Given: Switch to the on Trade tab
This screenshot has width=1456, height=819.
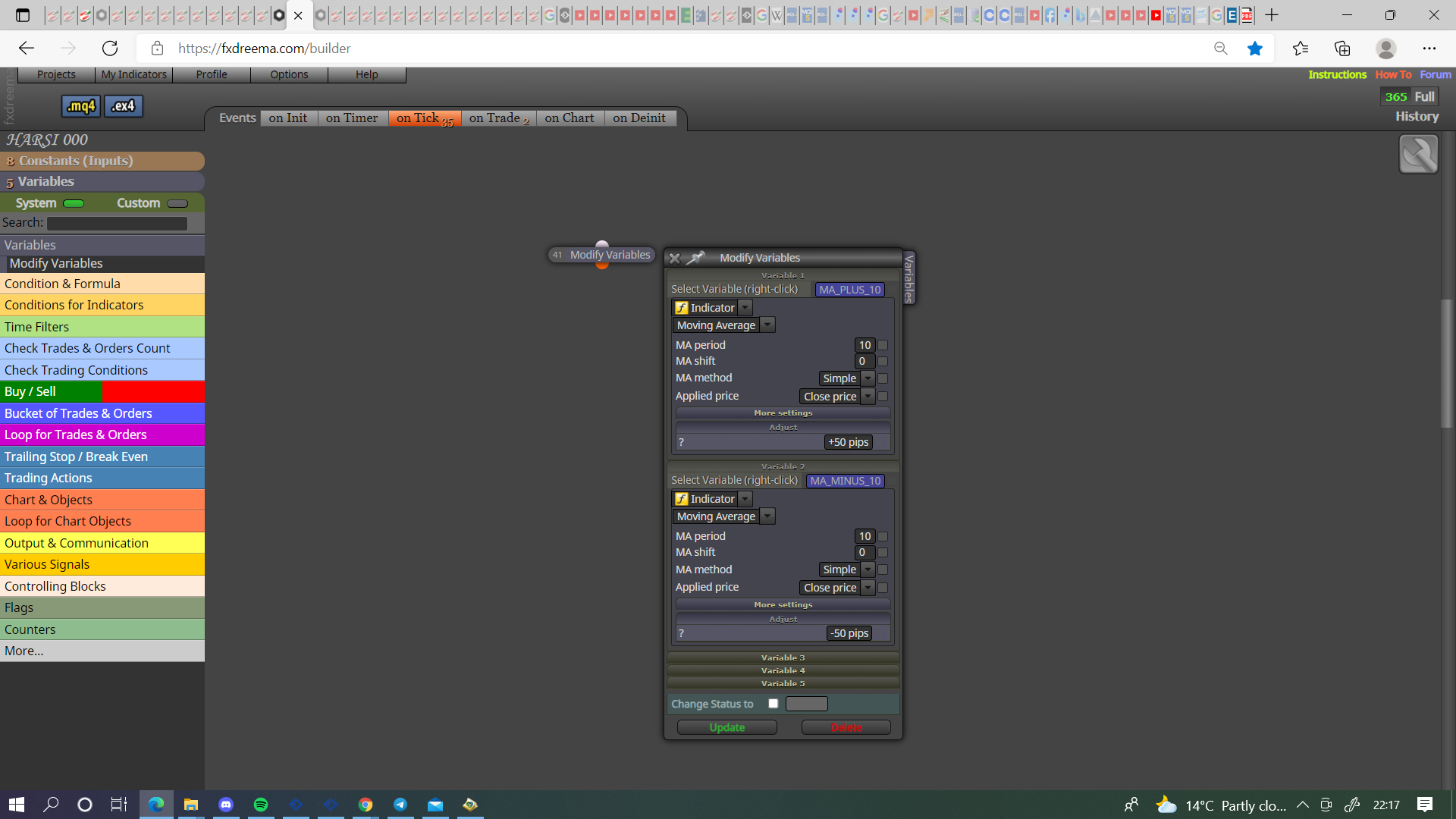Looking at the screenshot, I should point(498,118).
